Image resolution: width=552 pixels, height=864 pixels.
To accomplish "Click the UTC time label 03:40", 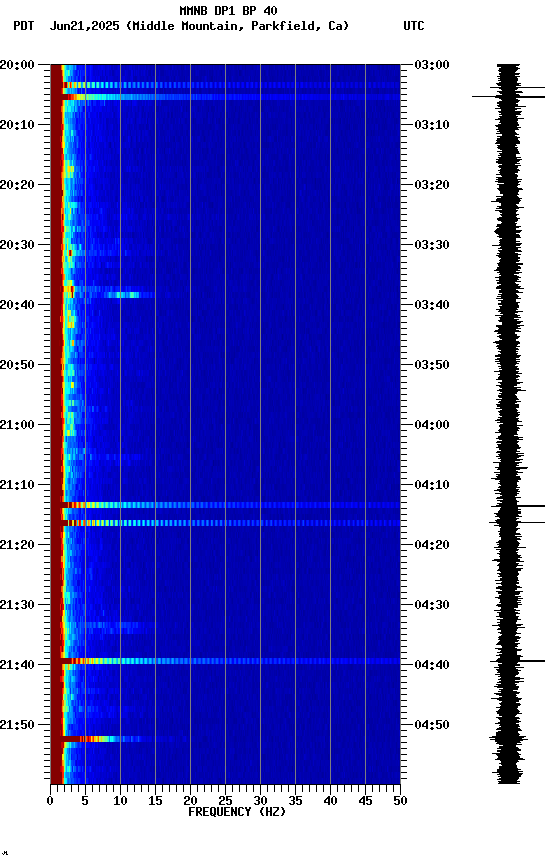I will click(x=432, y=305).
